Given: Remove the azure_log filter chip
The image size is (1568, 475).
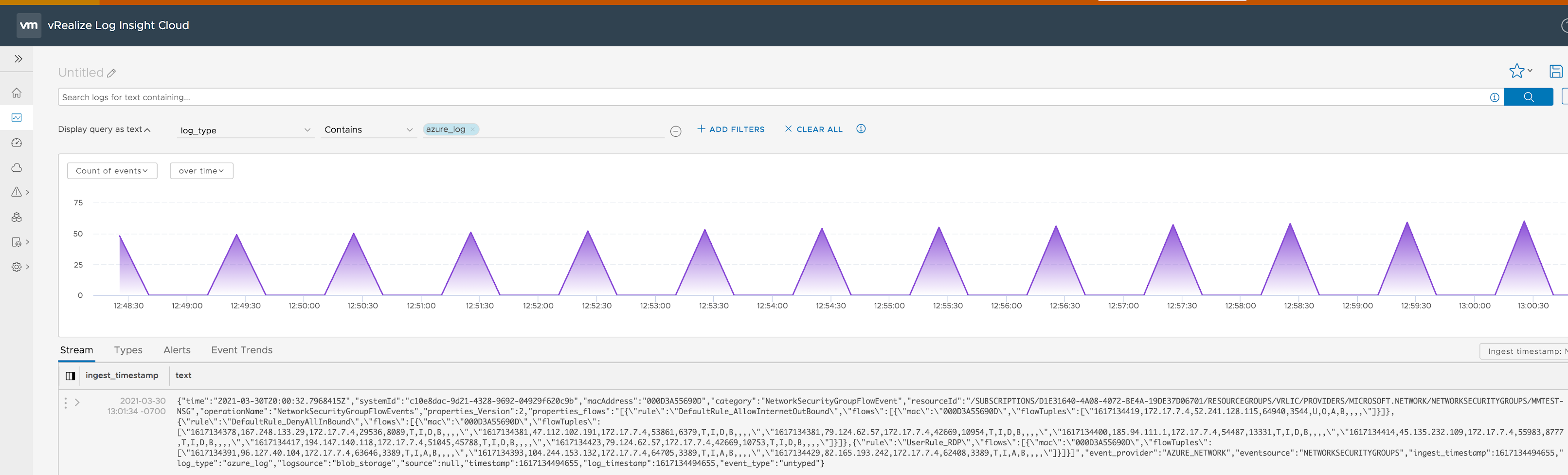Looking at the screenshot, I should click(472, 129).
